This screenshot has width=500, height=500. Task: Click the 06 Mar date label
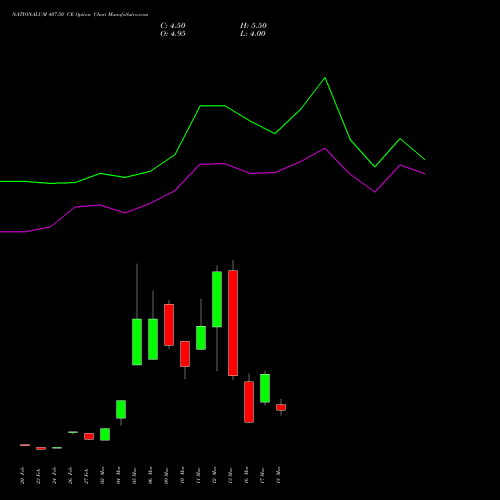(150, 476)
